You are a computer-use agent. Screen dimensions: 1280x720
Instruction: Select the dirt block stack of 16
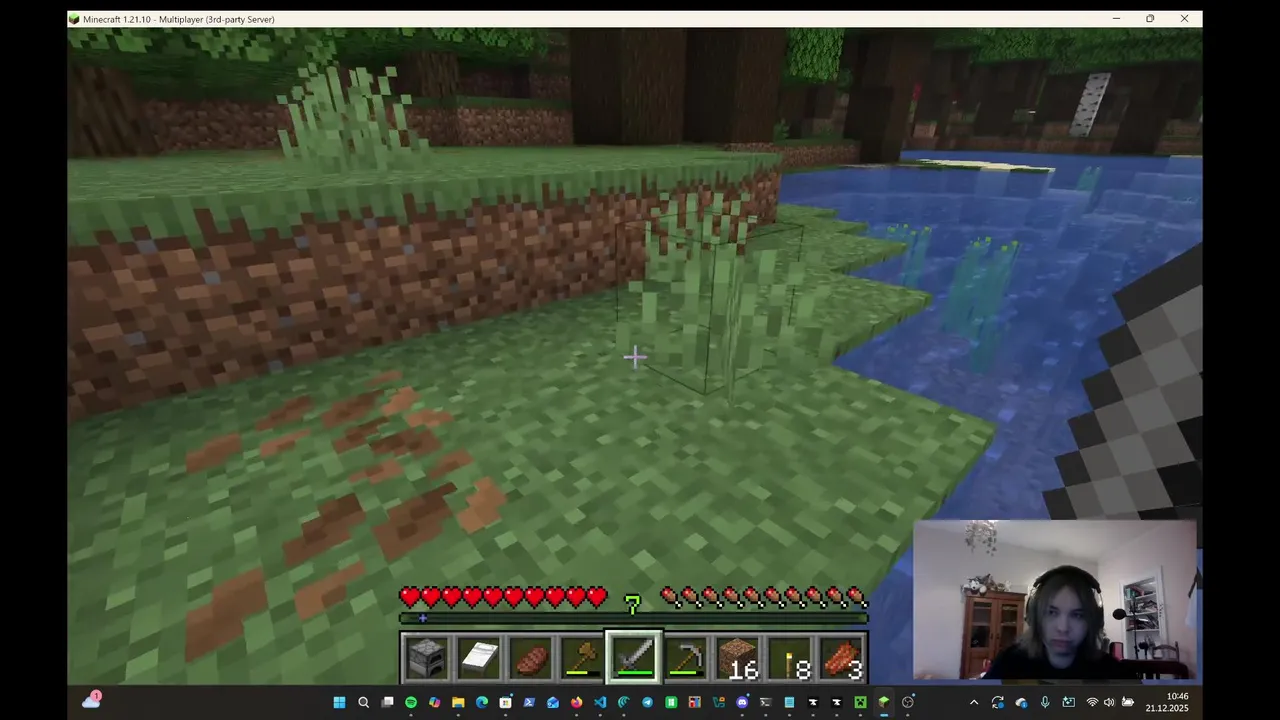(x=738, y=657)
